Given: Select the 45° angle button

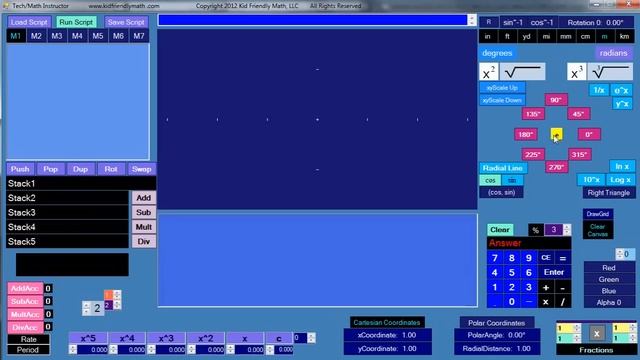Looking at the screenshot, I should click(x=578, y=114).
